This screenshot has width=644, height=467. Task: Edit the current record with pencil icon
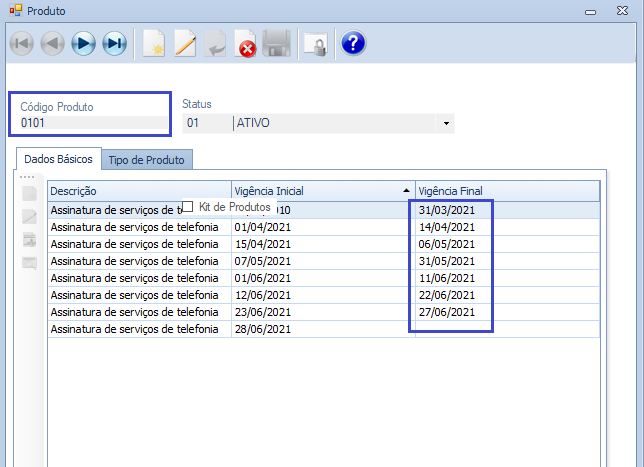point(185,44)
